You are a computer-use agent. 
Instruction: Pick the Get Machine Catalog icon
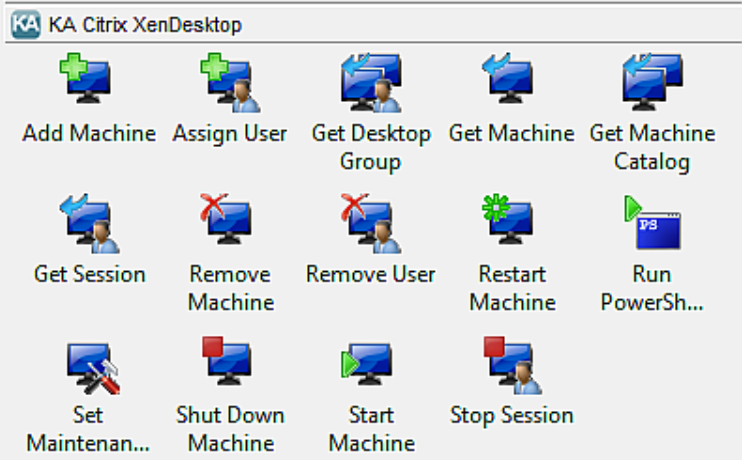tap(653, 81)
